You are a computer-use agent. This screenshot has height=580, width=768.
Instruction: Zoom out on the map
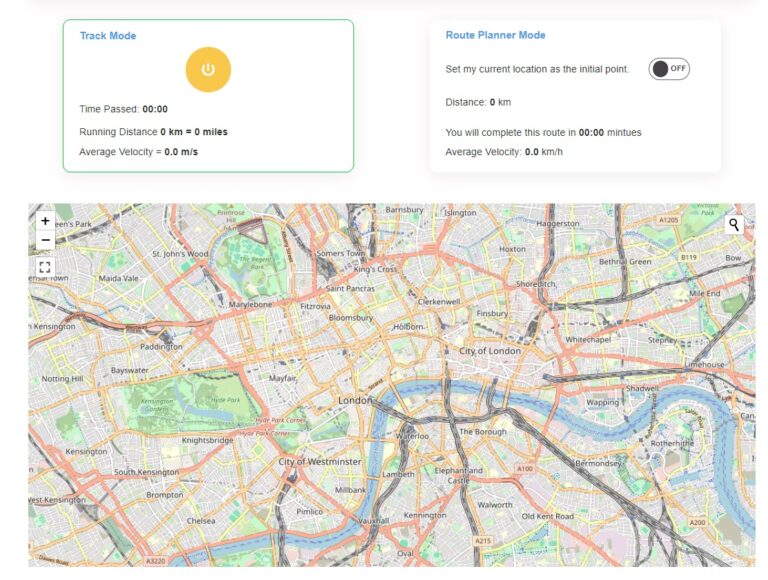(45, 241)
